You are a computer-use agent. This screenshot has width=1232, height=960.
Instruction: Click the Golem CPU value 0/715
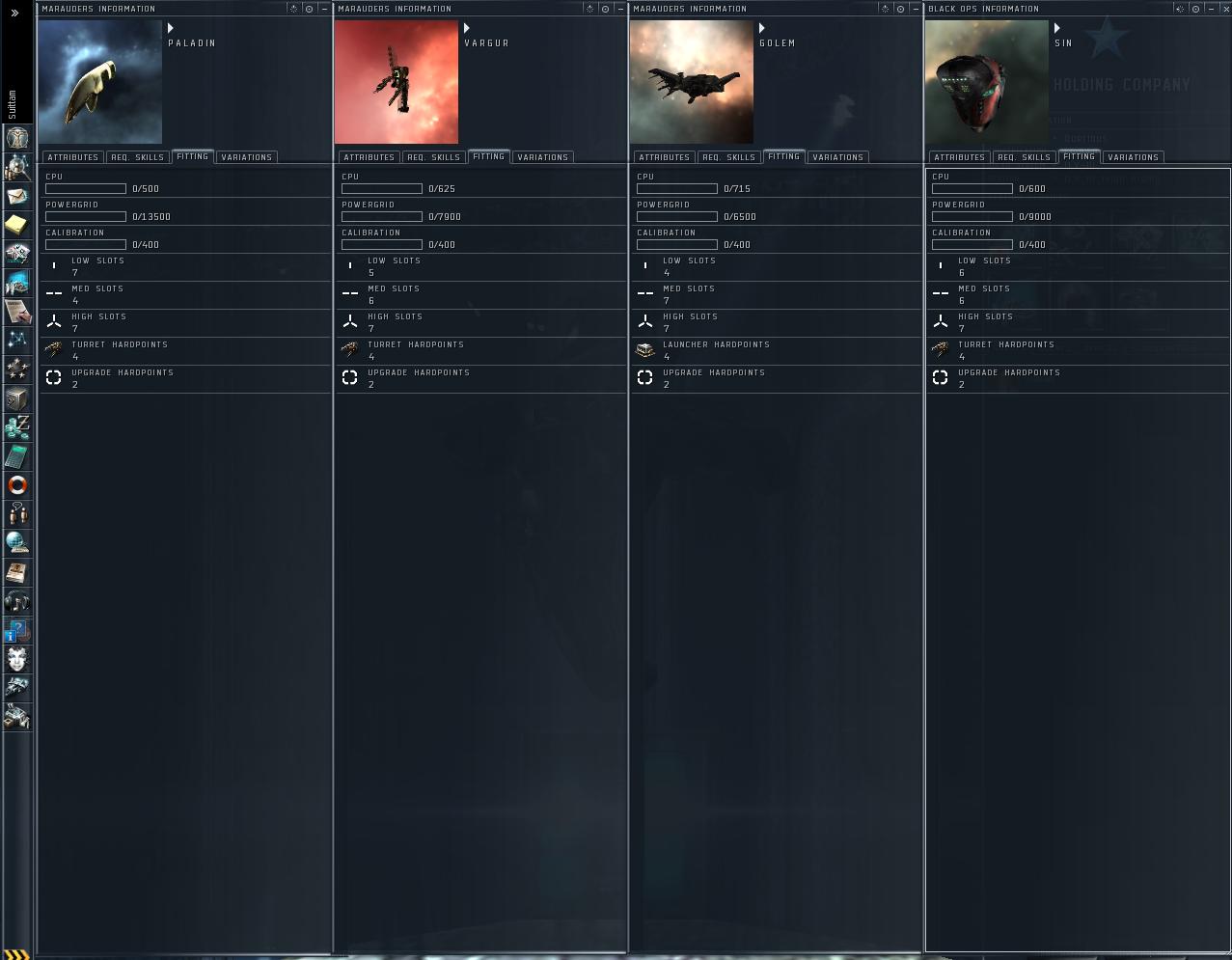[737, 189]
